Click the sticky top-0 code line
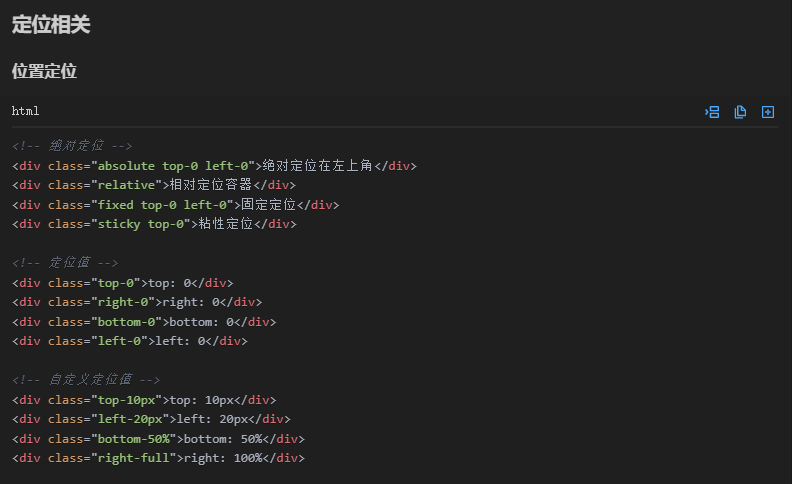 pos(154,224)
